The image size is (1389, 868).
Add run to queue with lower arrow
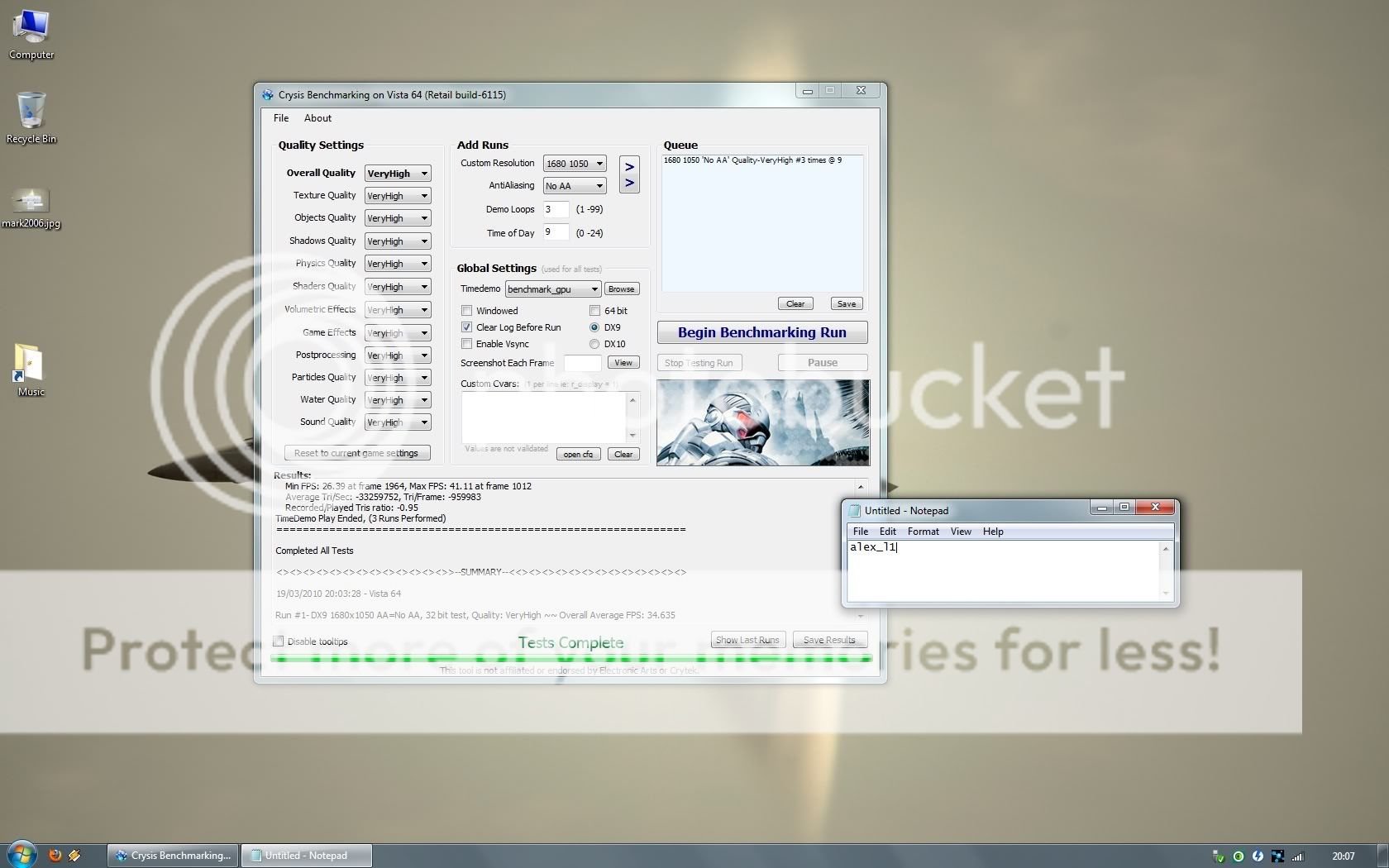pos(629,184)
